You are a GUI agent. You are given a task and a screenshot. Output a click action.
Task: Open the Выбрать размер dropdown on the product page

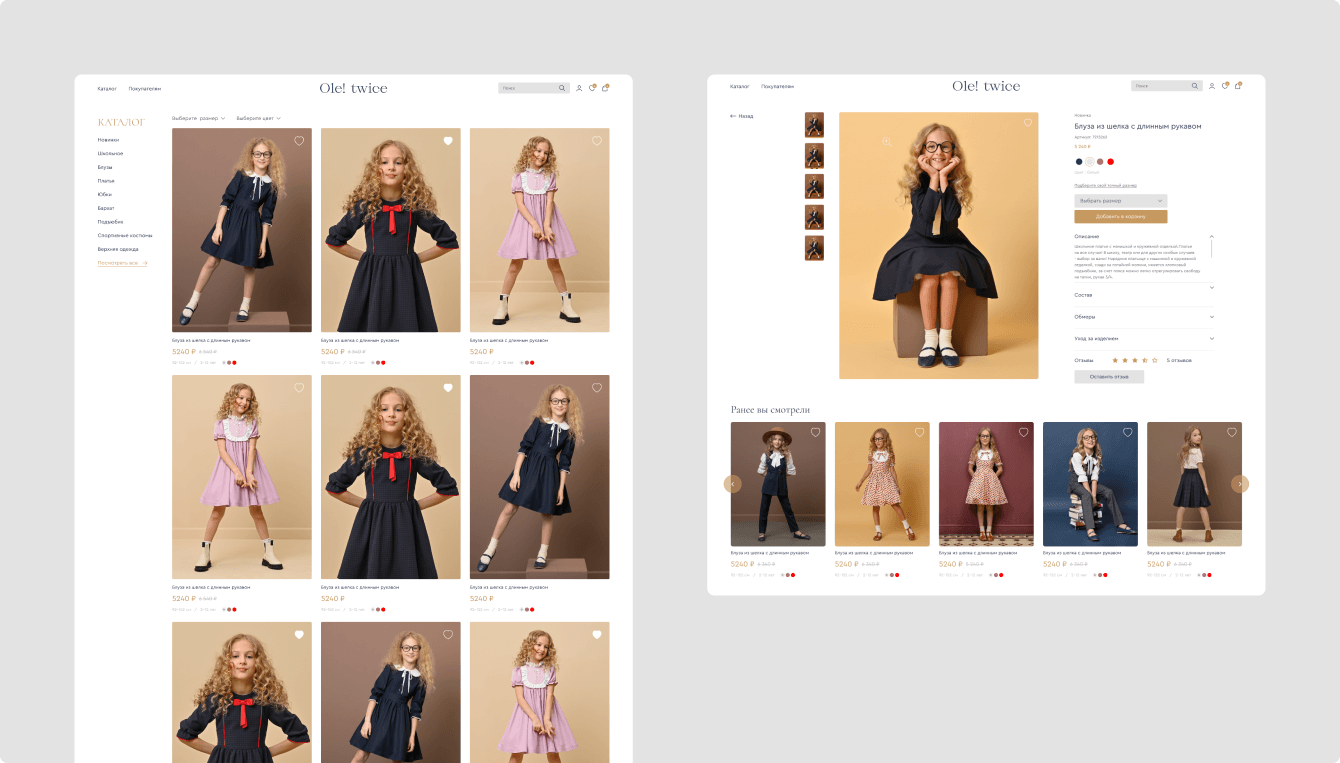[x=1121, y=201]
